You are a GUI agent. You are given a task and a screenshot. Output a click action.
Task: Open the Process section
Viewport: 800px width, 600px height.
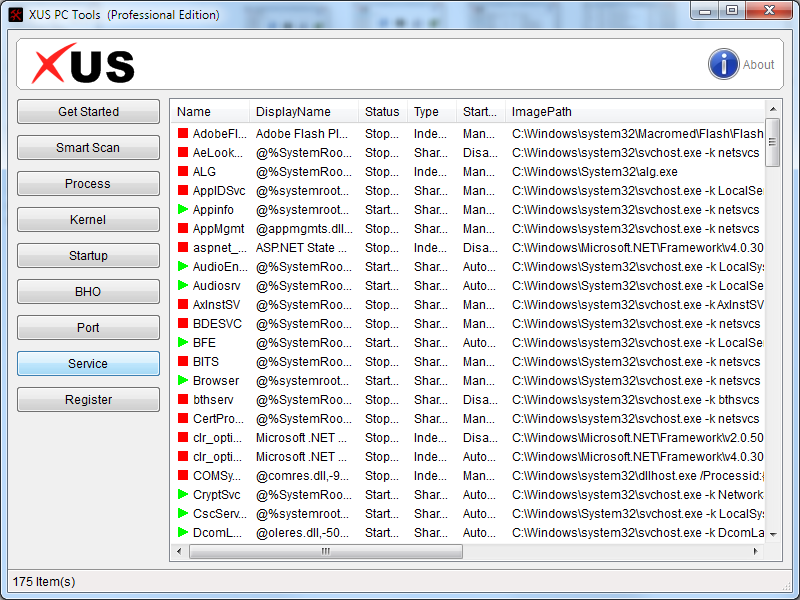pyautogui.click(x=88, y=184)
